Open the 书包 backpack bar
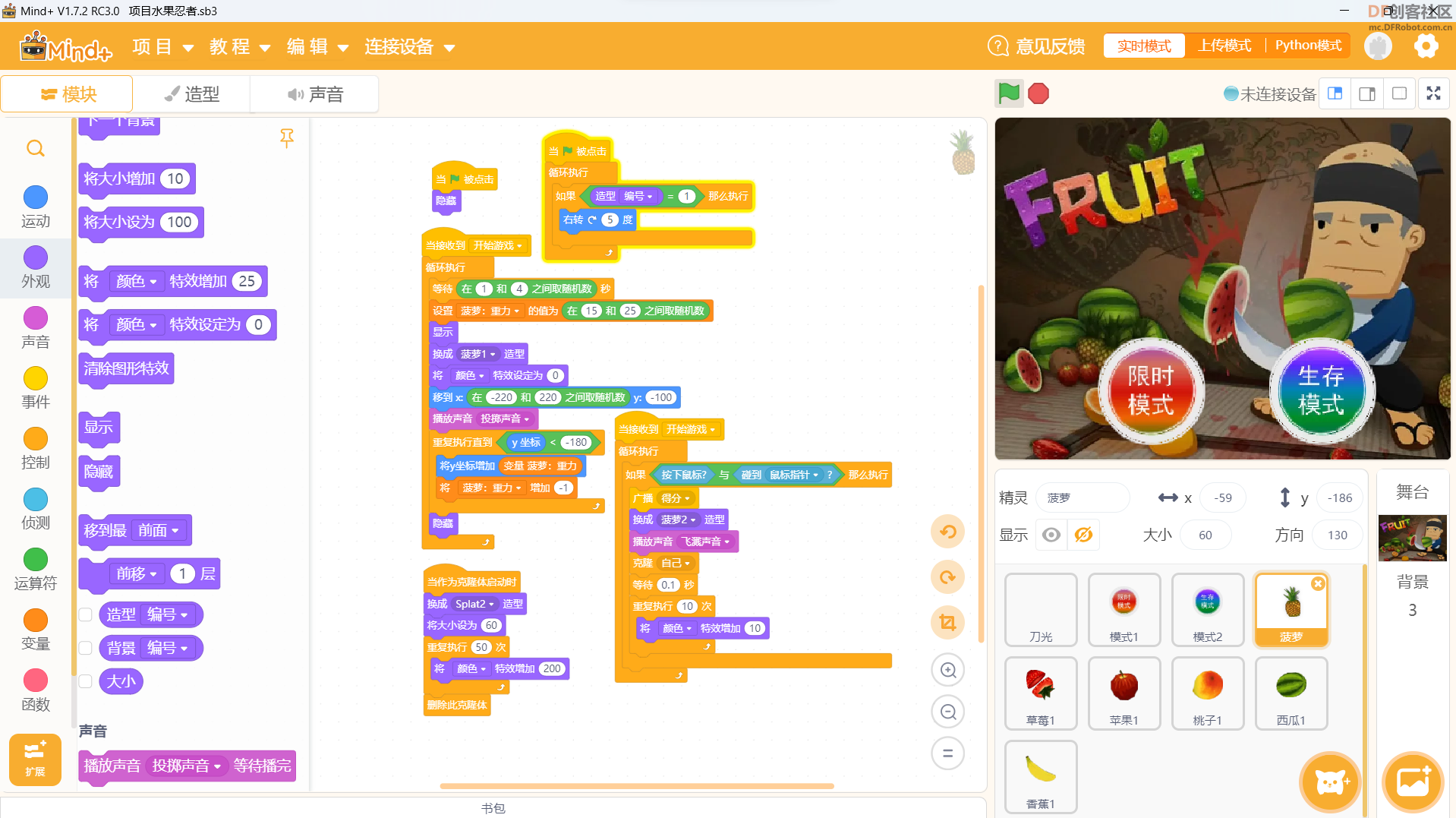The image size is (1456, 818). 493,807
